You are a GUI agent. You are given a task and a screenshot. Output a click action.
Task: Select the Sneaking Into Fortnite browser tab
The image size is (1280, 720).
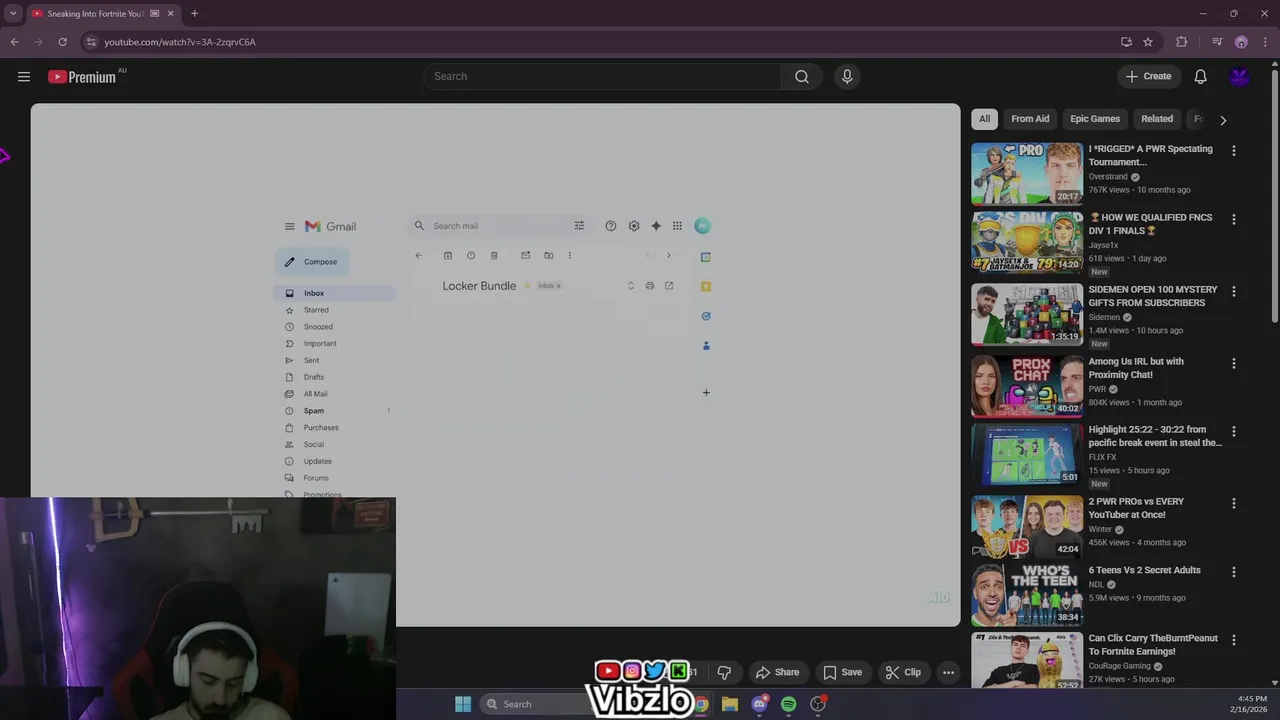point(104,14)
